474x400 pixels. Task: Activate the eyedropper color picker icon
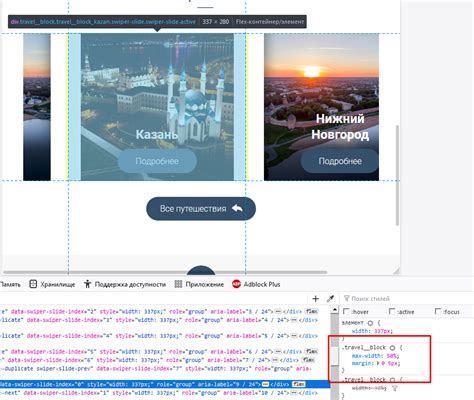point(330,299)
